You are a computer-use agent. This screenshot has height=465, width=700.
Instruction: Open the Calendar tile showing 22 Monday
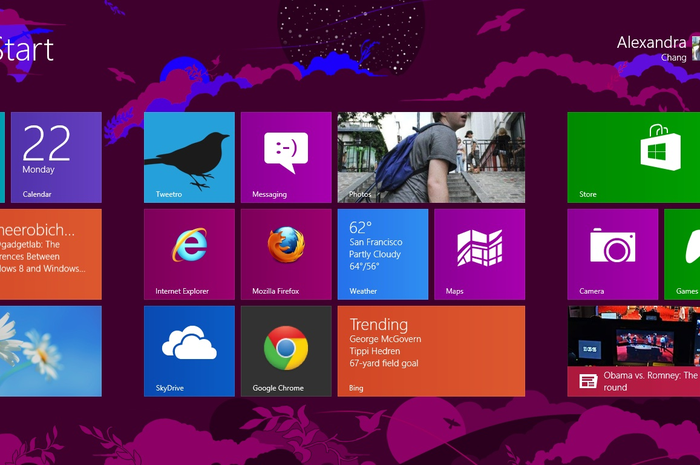[x=56, y=158]
